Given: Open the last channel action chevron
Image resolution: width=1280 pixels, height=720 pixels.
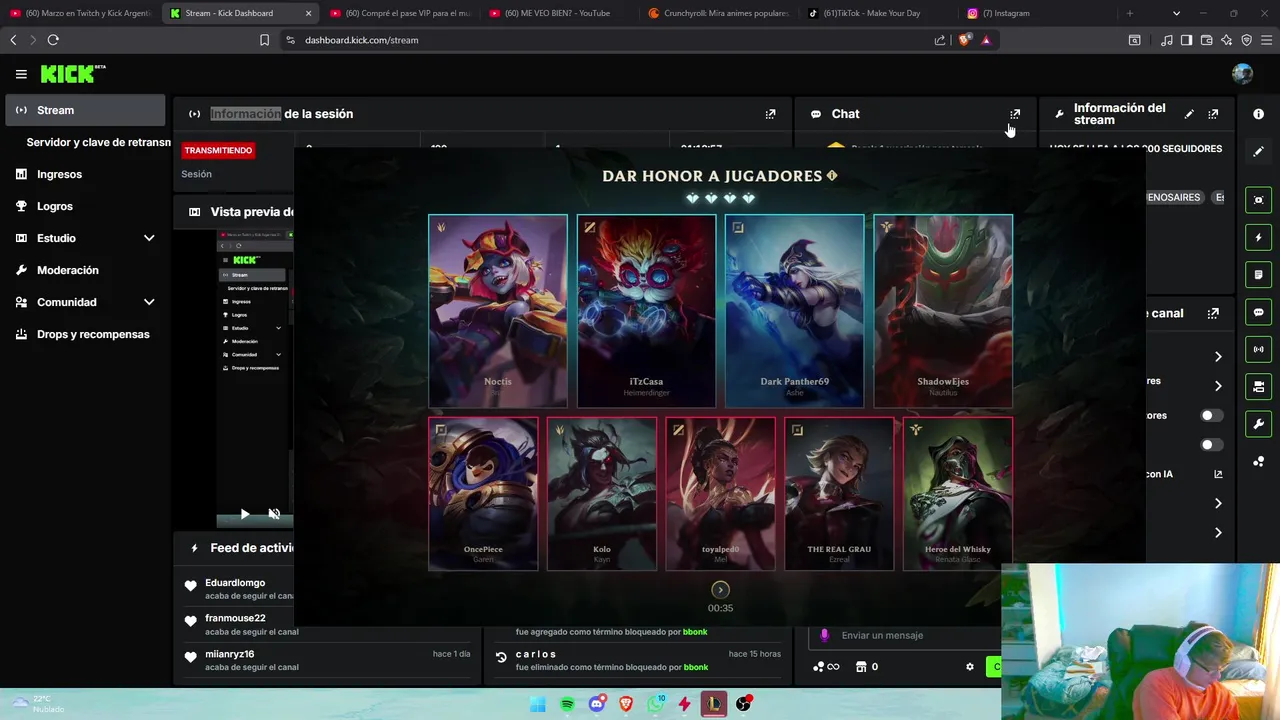Looking at the screenshot, I should pos(1218,533).
